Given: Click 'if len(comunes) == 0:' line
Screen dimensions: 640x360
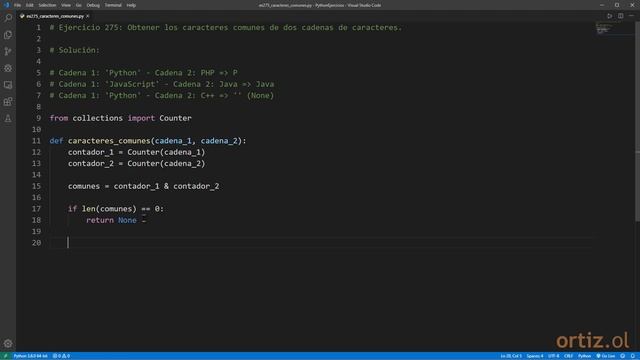Looking at the screenshot, I should pyautogui.click(x=116, y=209).
